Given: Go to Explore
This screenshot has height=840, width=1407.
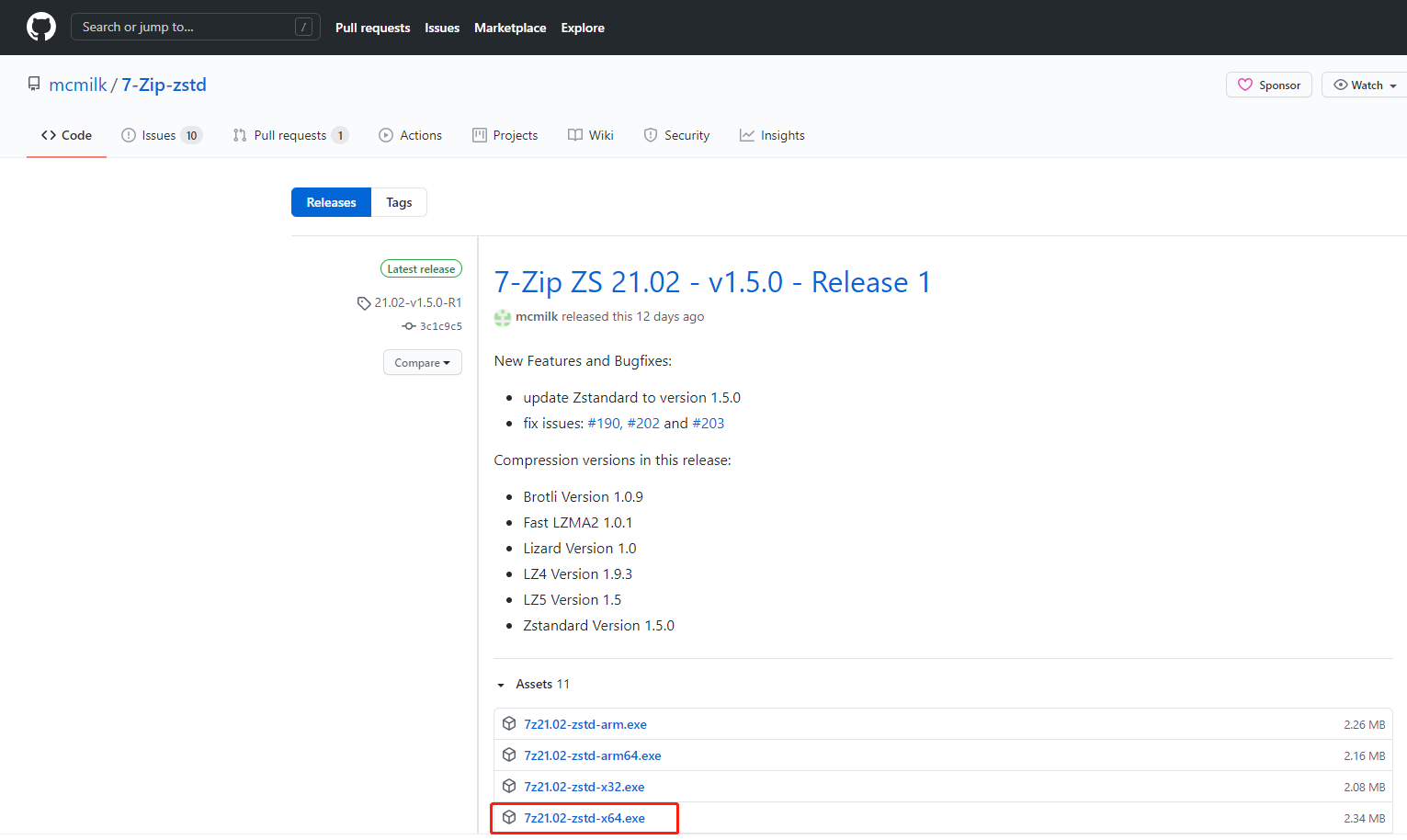Looking at the screenshot, I should point(583,28).
